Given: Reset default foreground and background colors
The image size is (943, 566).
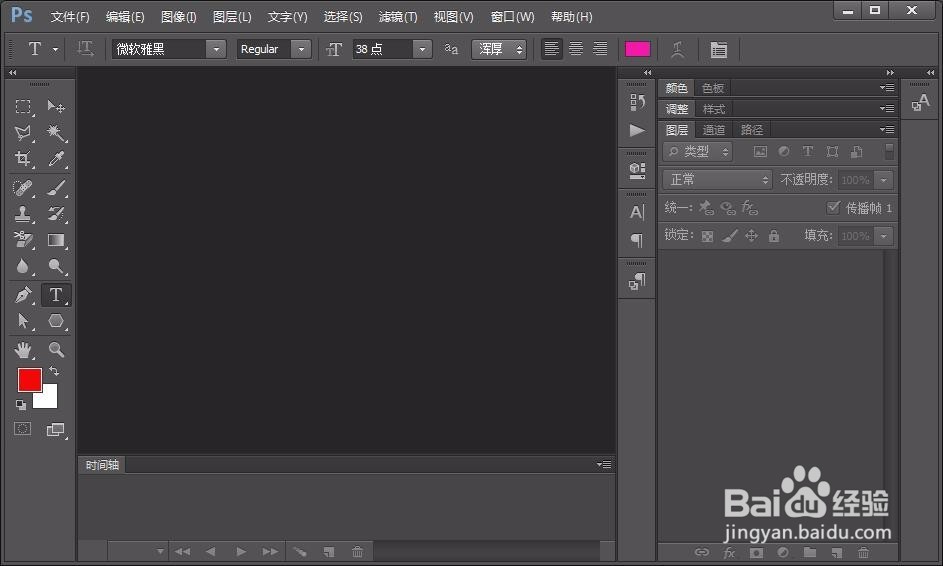Looking at the screenshot, I should tap(20, 405).
